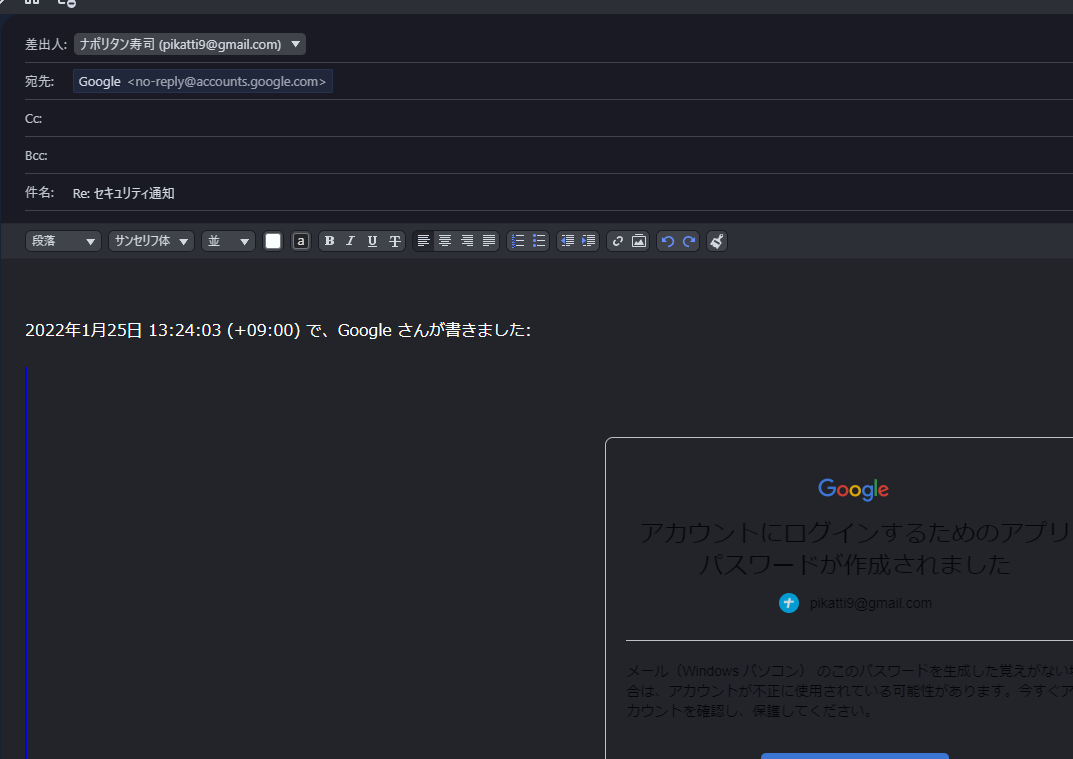Toggle italic formatting
This screenshot has height=759, width=1073.
pyautogui.click(x=350, y=241)
